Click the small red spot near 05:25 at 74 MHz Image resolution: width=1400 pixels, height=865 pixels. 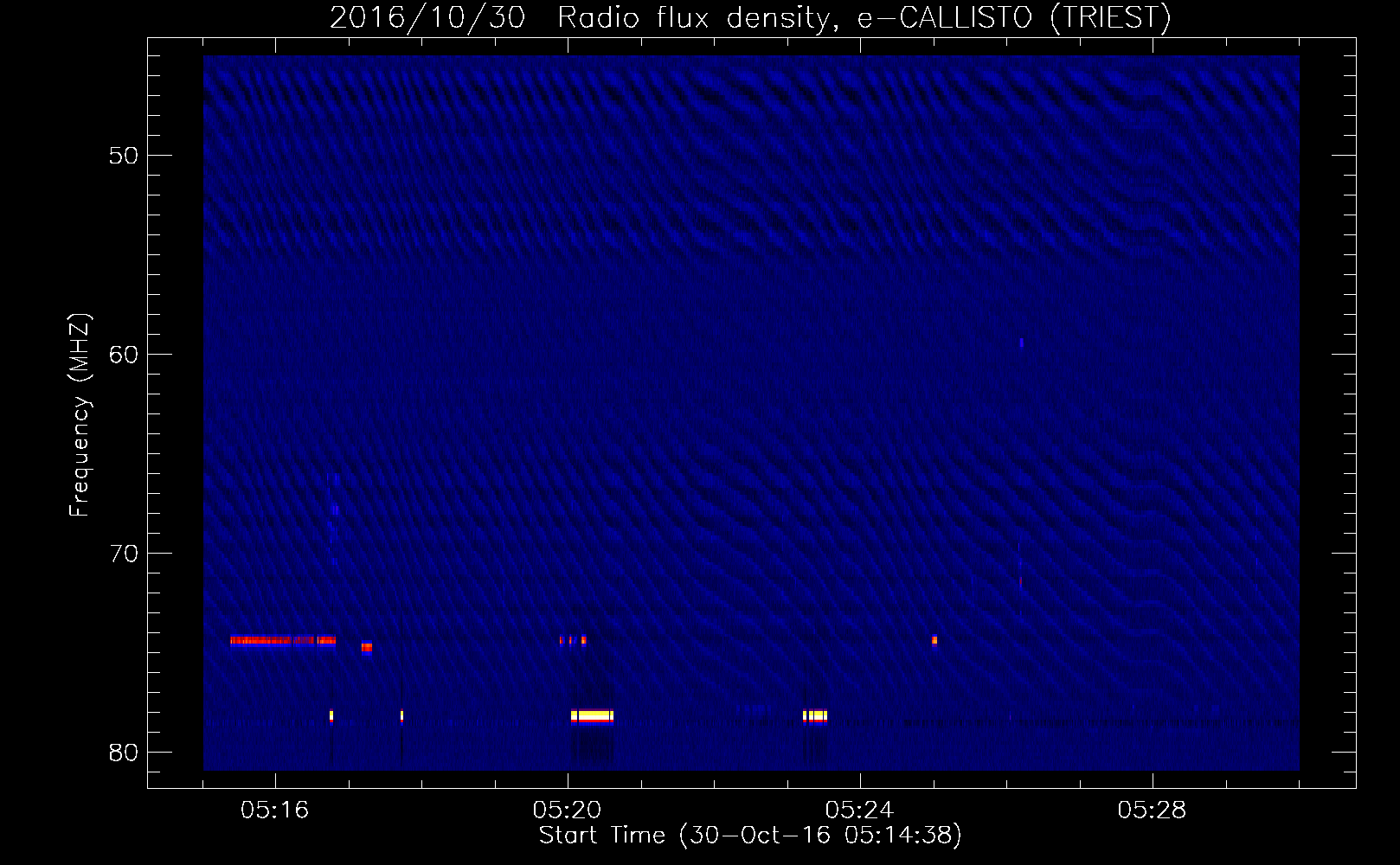pyautogui.click(x=934, y=641)
